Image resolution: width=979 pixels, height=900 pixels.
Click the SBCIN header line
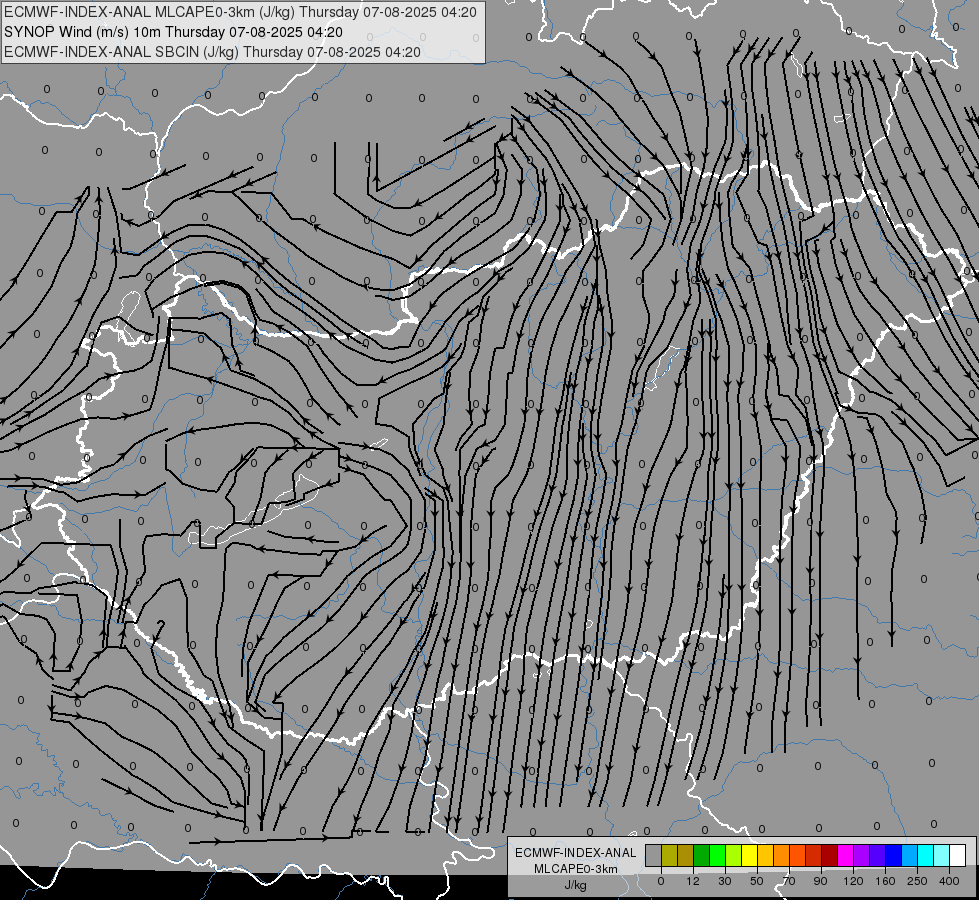click(x=212, y=52)
